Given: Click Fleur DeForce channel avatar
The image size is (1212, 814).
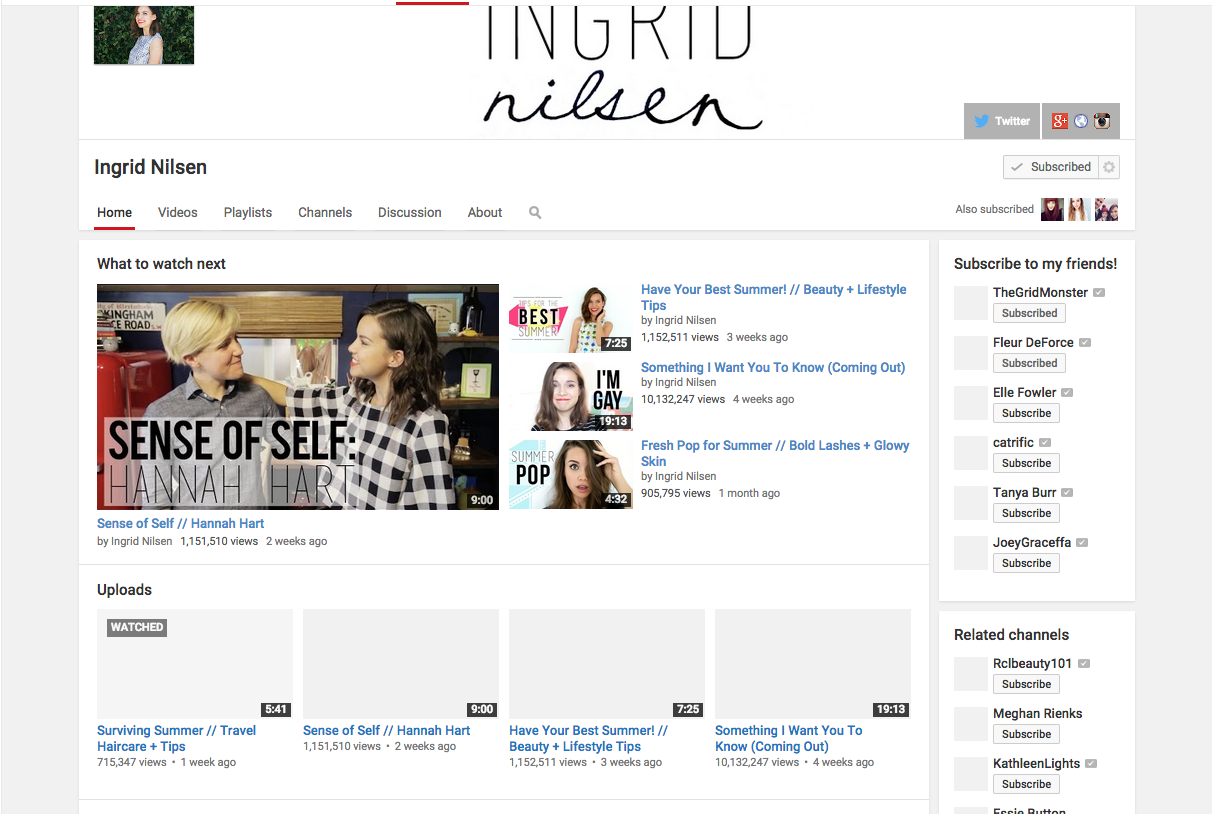Looking at the screenshot, I should (x=971, y=353).
